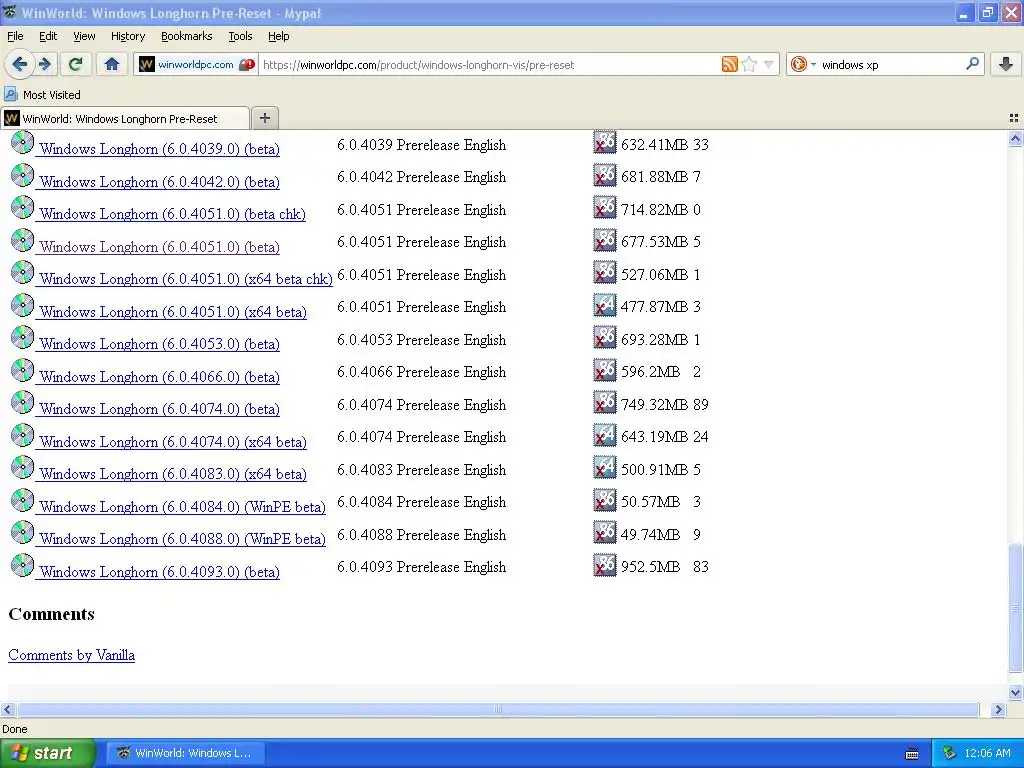Open the address bar history dropdown arrow
The width and height of the screenshot is (1024, 768).
769,64
